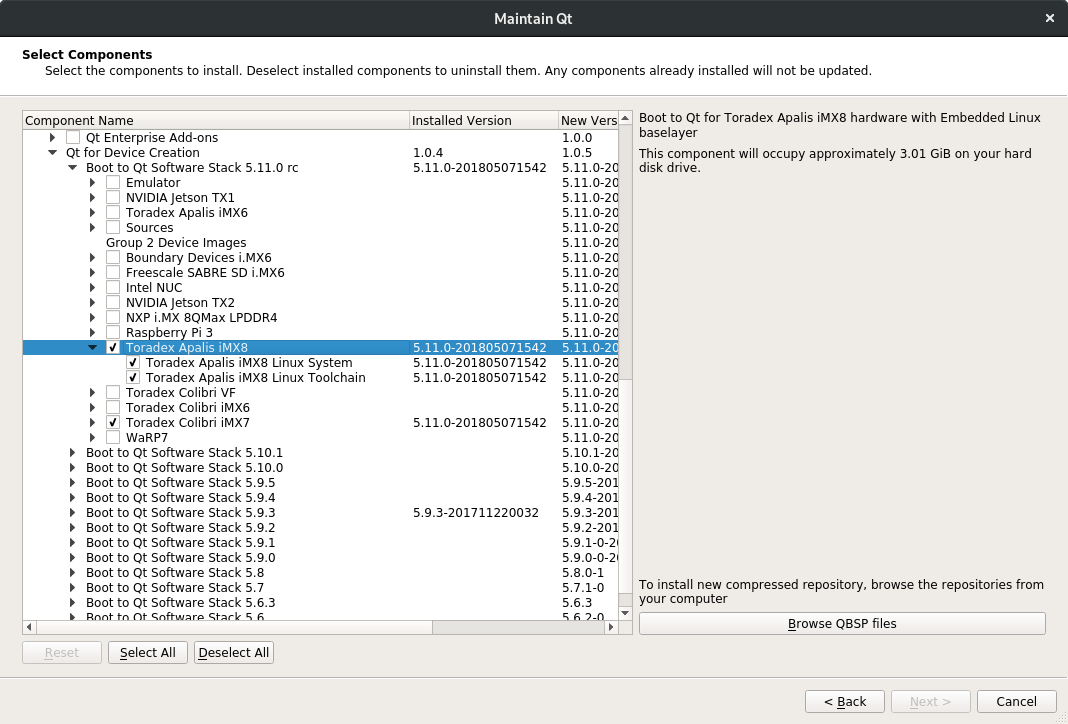Image resolution: width=1068 pixels, height=724 pixels.
Task: Expand the Toradex Colibri iMX7 node
Action: click(x=93, y=422)
